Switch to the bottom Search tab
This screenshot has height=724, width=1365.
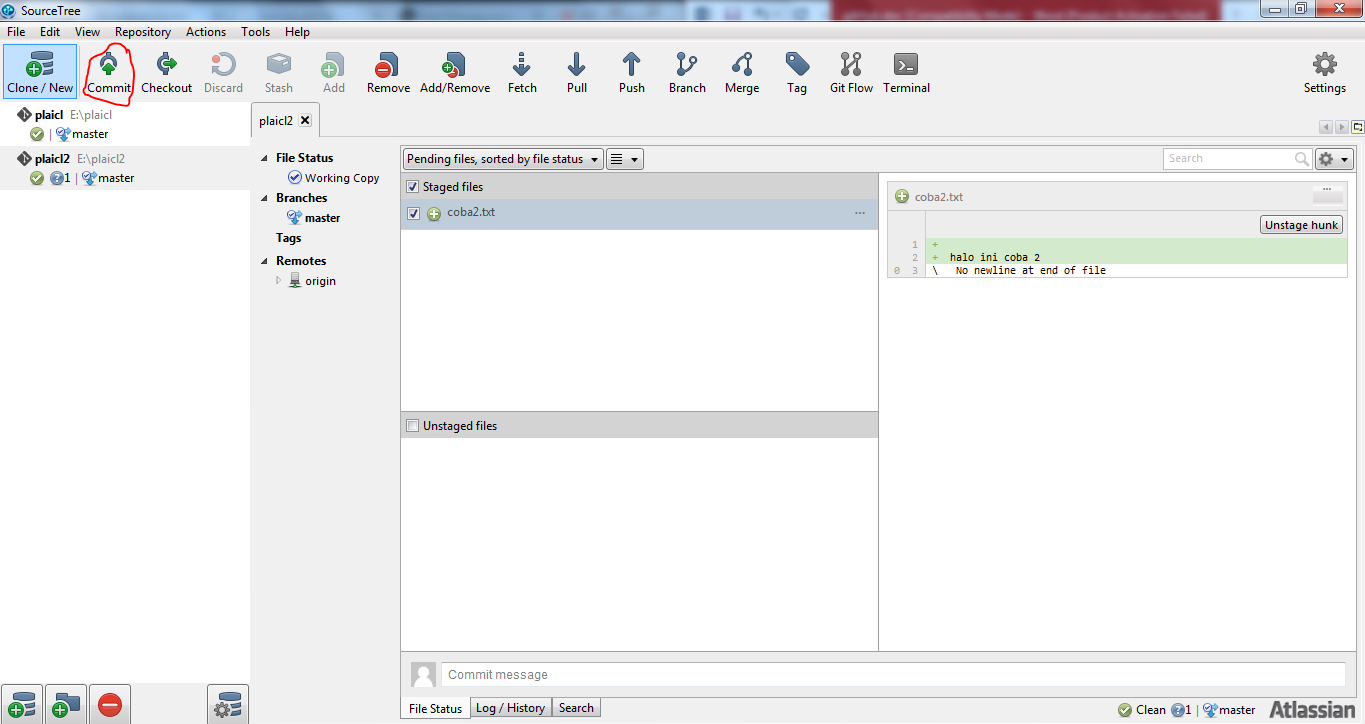click(x=576, y=708)
